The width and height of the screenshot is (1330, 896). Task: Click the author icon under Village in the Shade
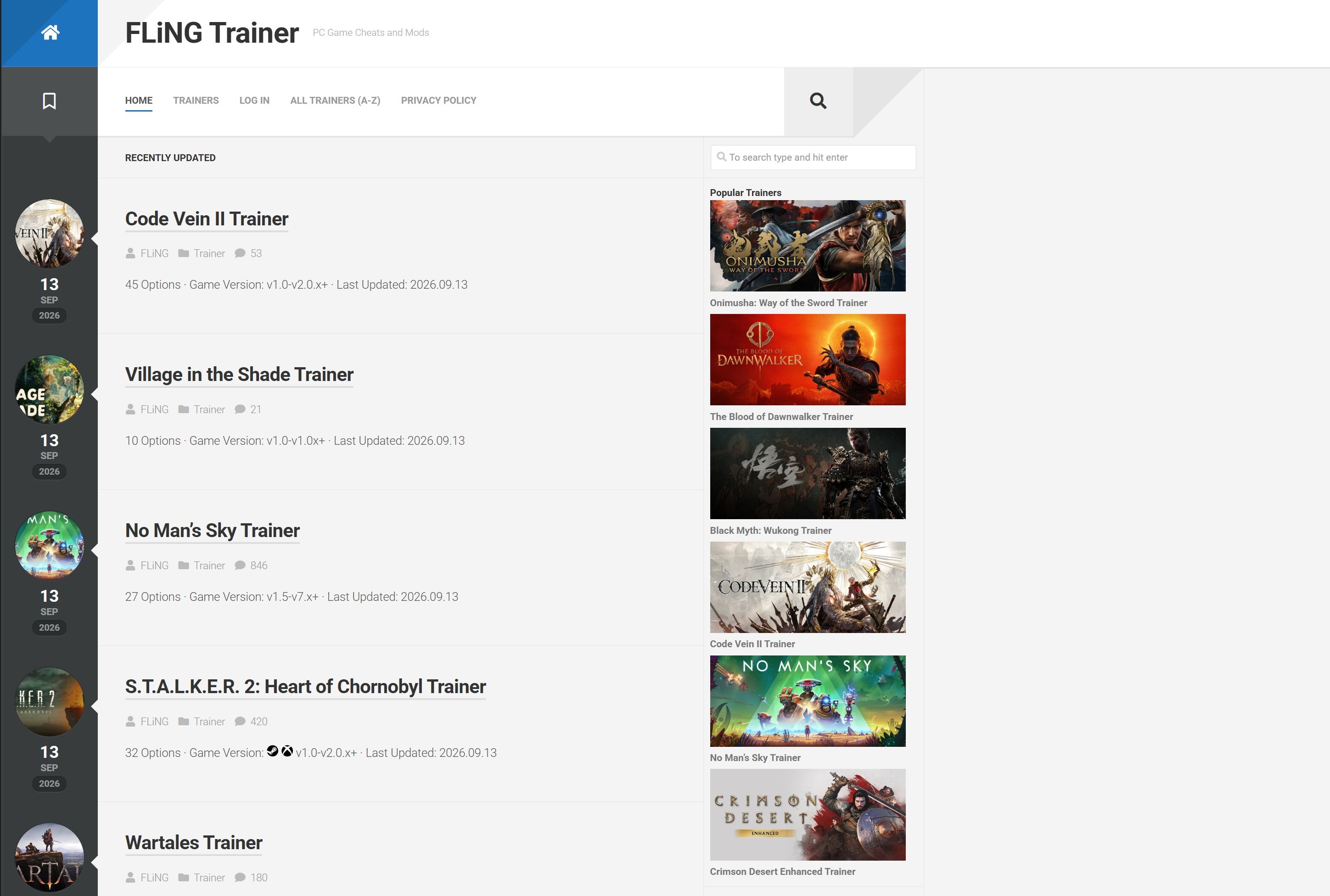coord(130,409)
